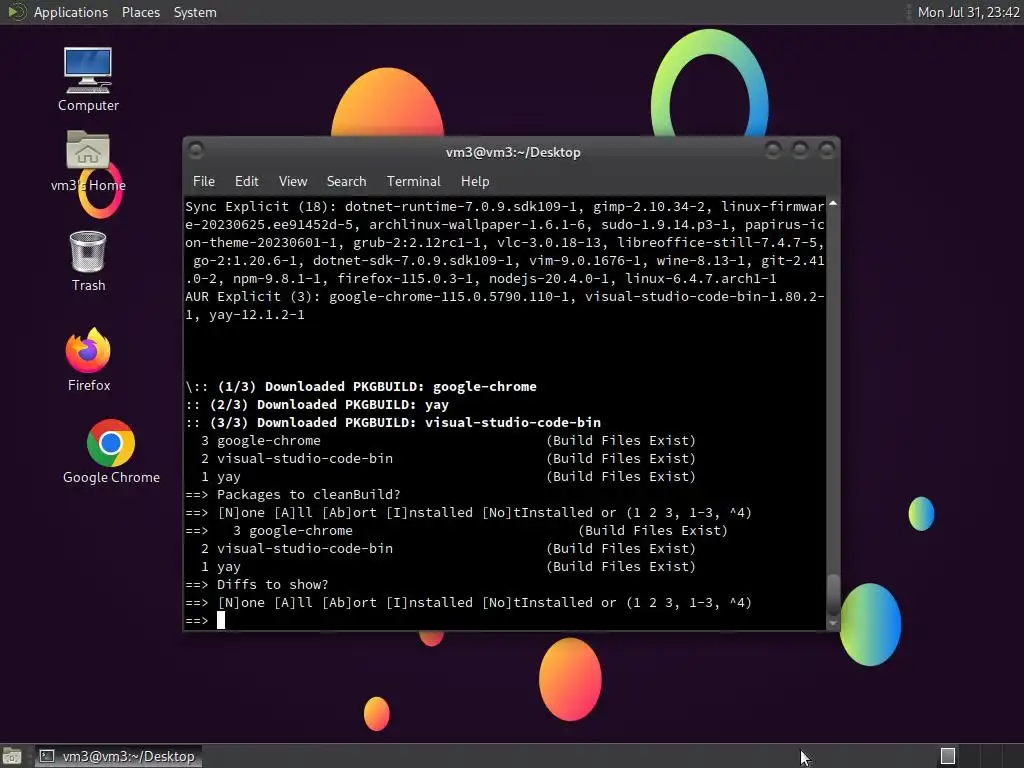Click the terminal title bar text vm3@vm3:~/Desktop
Image resolution: width=1024 pixels, height=768 pixels.
(513, 152)
